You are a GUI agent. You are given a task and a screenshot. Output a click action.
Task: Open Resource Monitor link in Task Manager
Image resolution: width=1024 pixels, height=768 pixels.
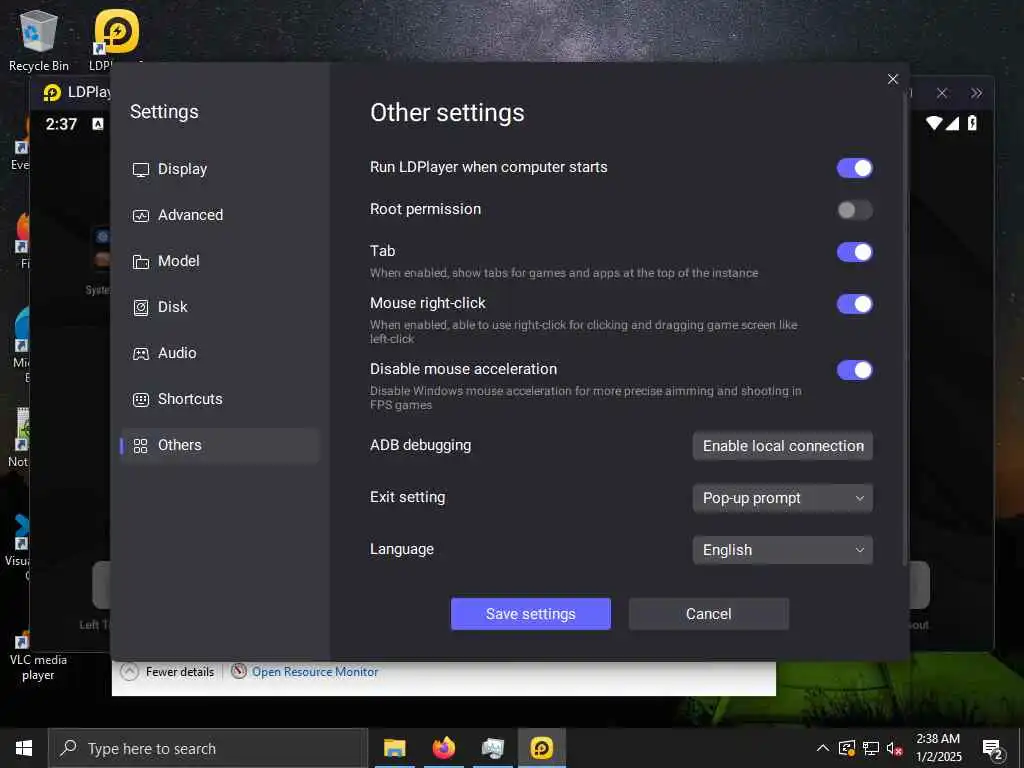(x=315, y=672)
